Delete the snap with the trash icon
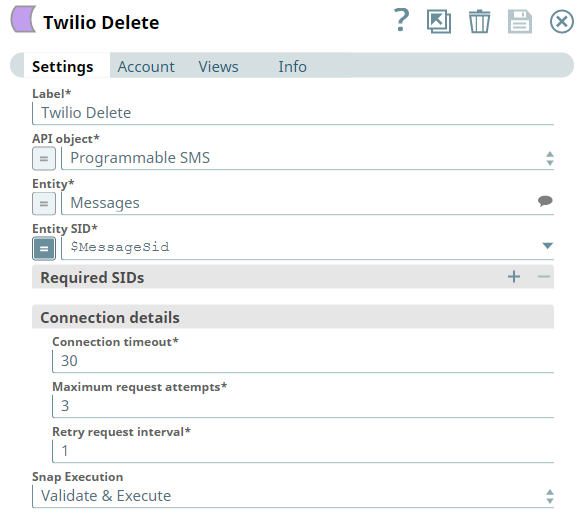 (479, 21)
